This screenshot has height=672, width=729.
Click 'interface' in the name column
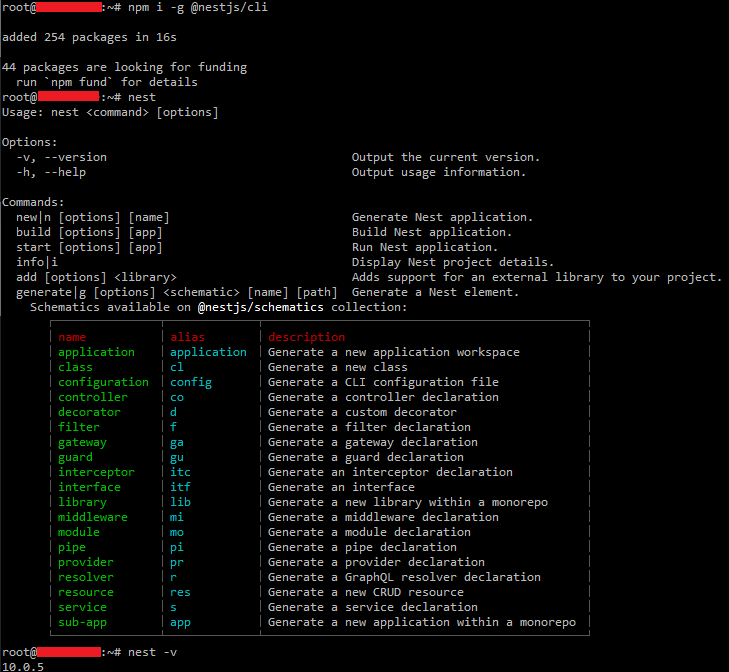[89, 487]
